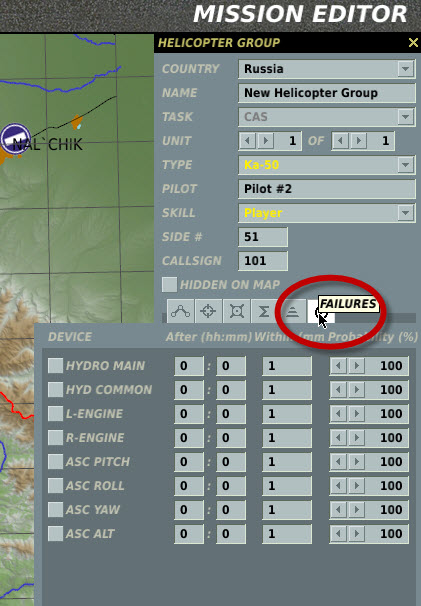
Task: Decrease UNIT number with left arrow
Action: tap(247, 141)
